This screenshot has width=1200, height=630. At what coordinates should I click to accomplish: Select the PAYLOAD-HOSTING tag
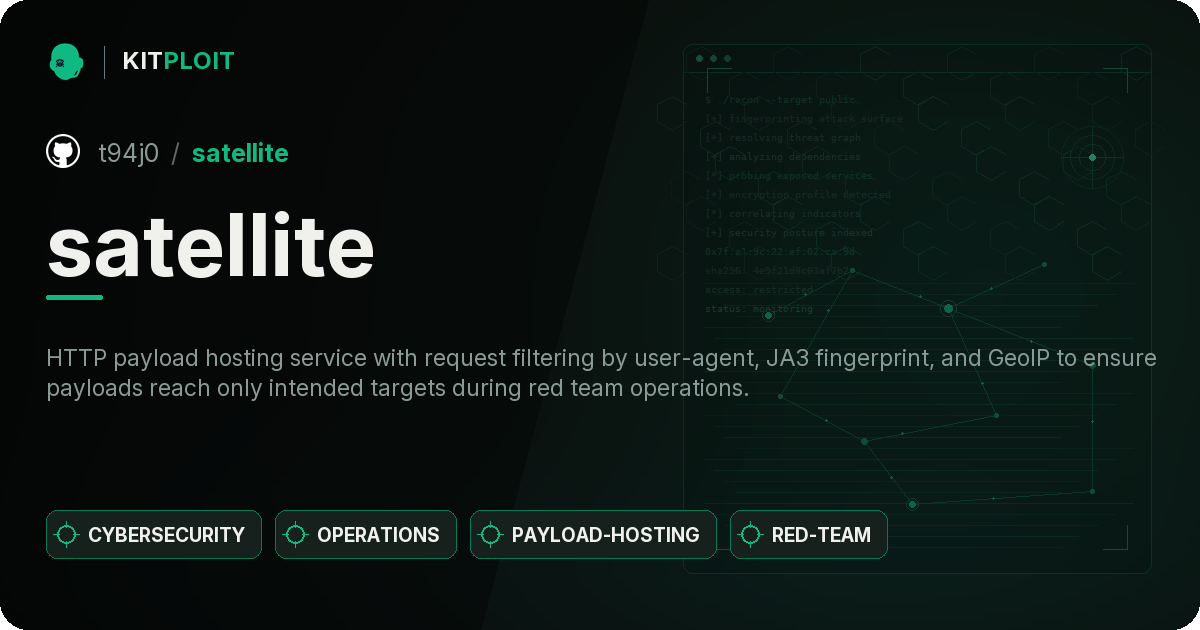[x=593, y=535]
